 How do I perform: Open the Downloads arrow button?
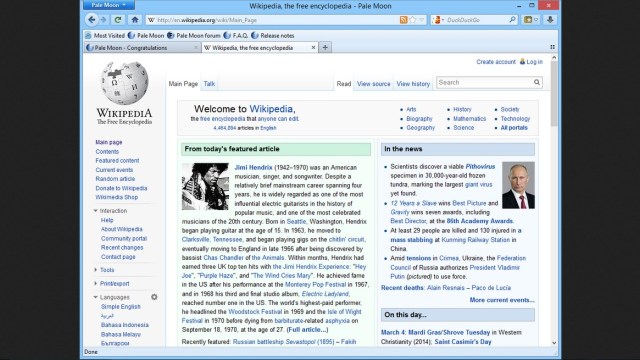[x=550, y=20]
